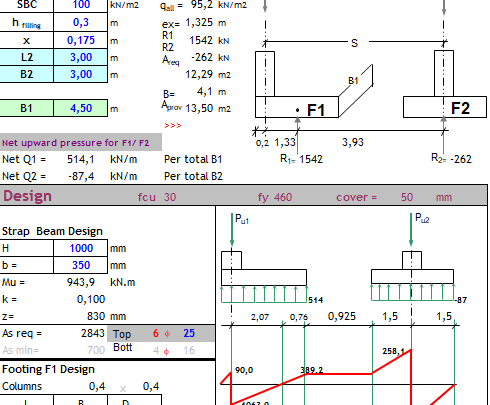
Task: Select the 'Strap Beam Design' title
Action: tap(52, 231)
